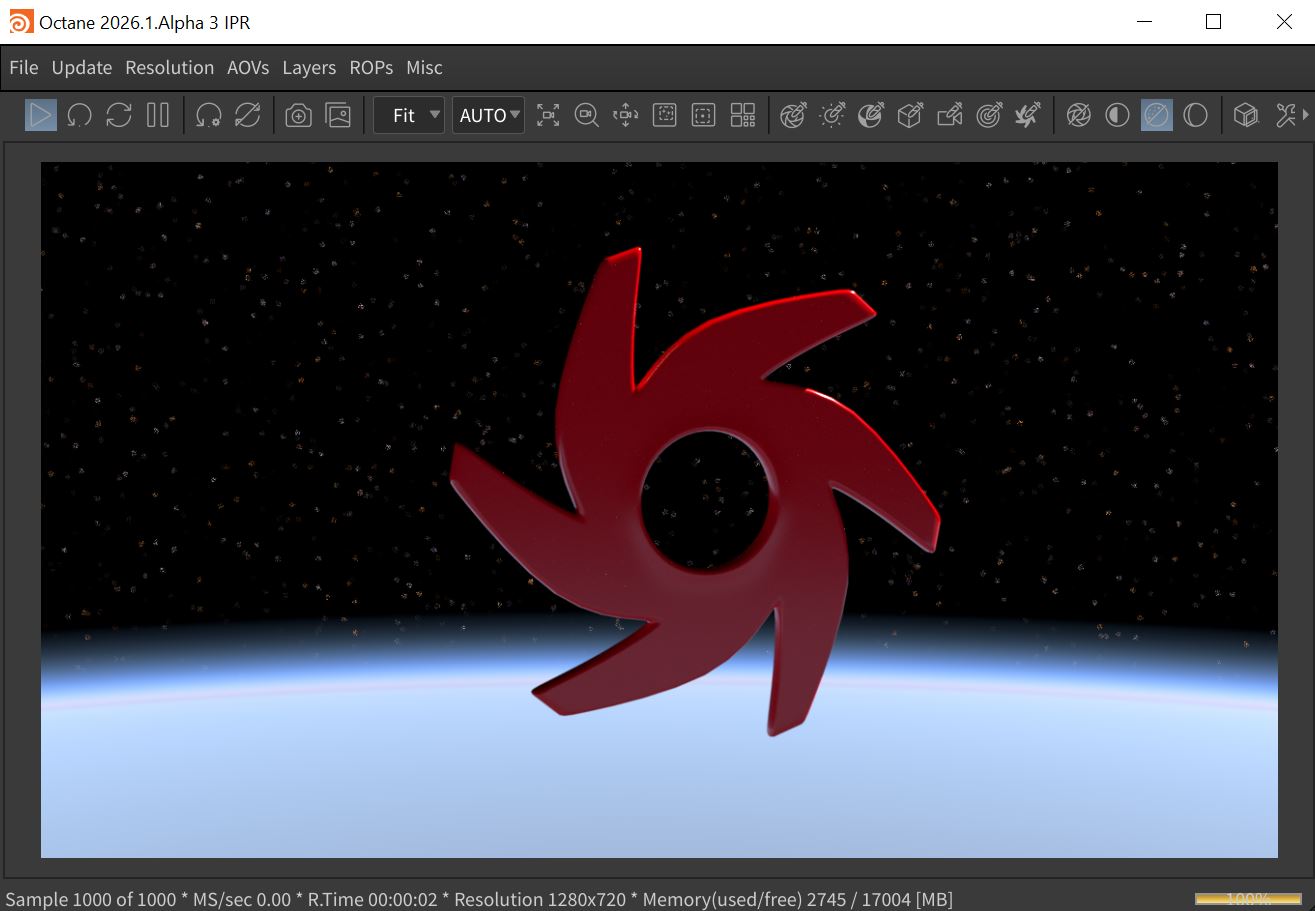Expand the toolbar overflow arrow
Image resolution: width=1315 pixels, height=911 pixels.
pyautogui.click(x=1305, y=115)
